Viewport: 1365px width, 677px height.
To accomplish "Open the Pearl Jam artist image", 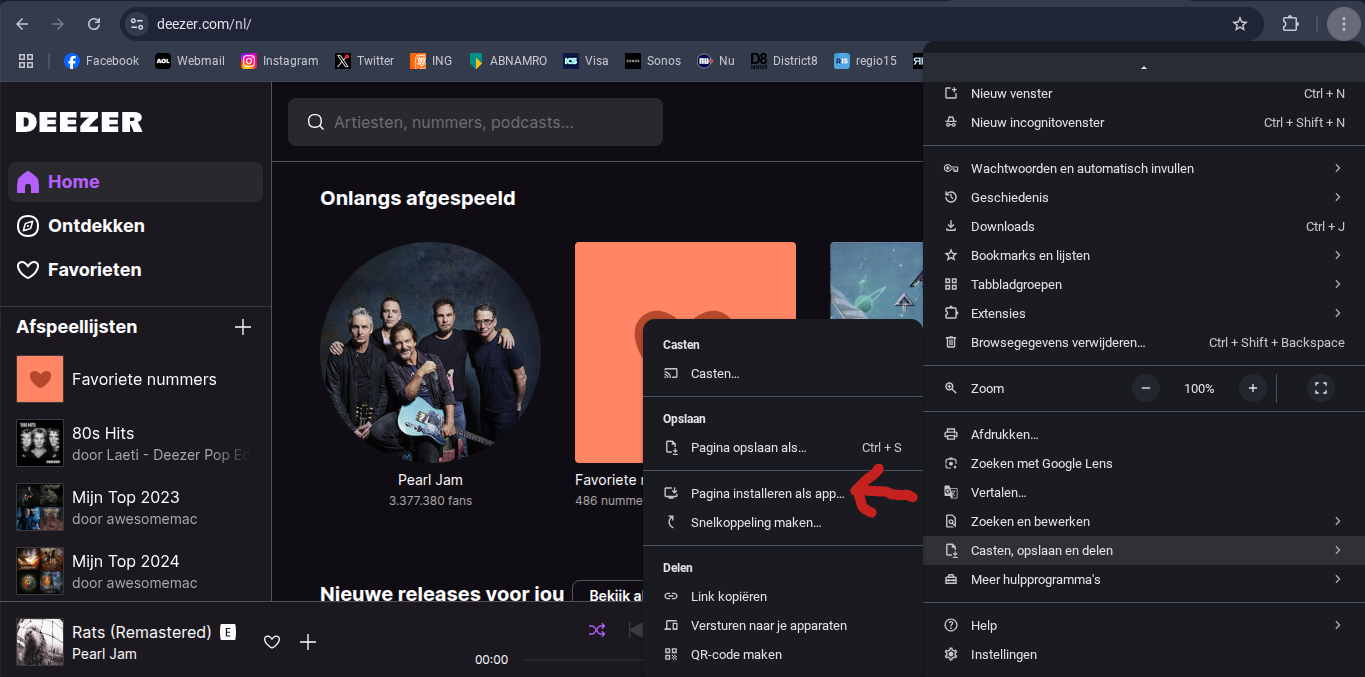I will (430, 352).
